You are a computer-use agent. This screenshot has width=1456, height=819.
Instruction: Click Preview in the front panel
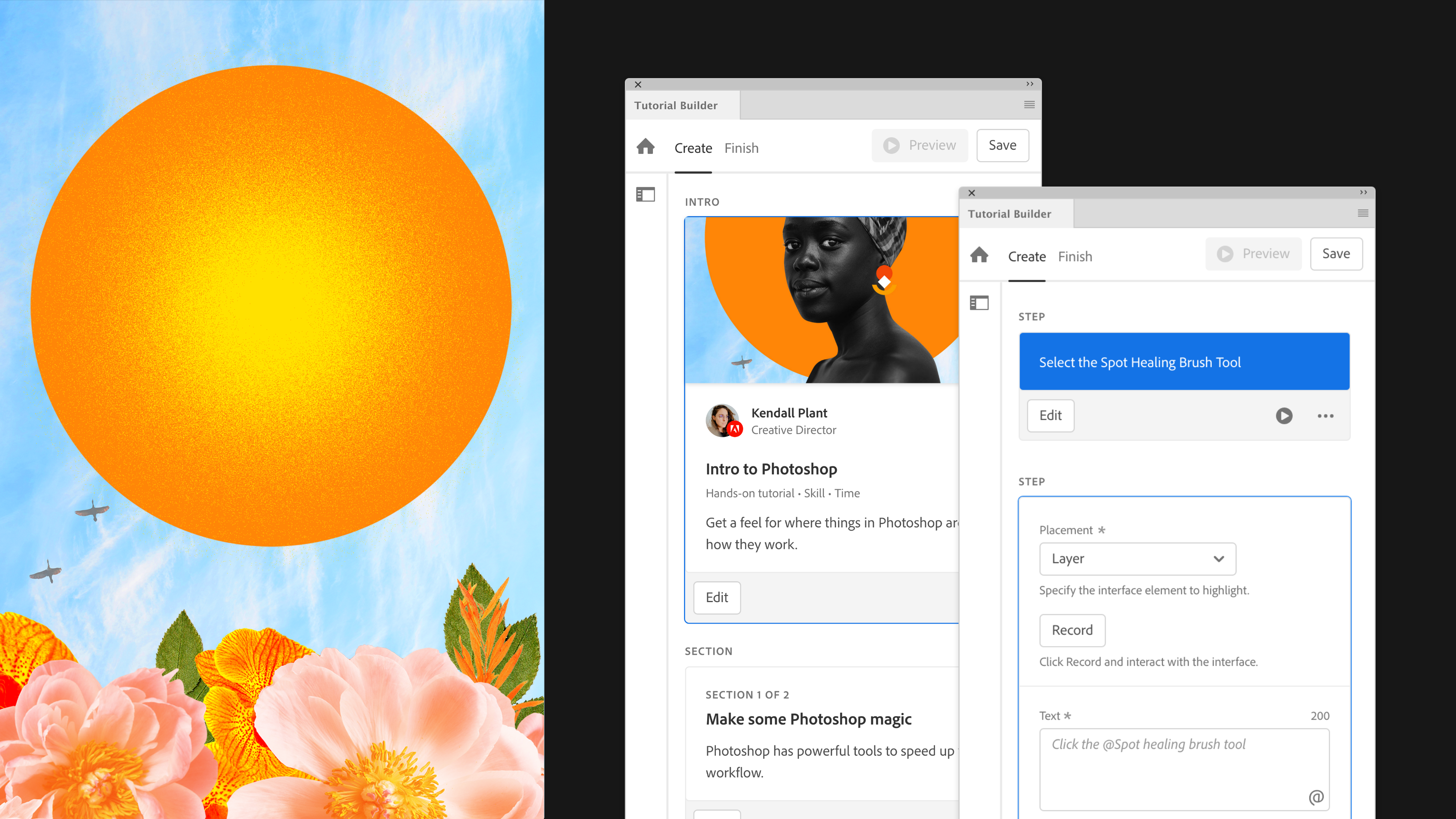tap(1253, 254)
